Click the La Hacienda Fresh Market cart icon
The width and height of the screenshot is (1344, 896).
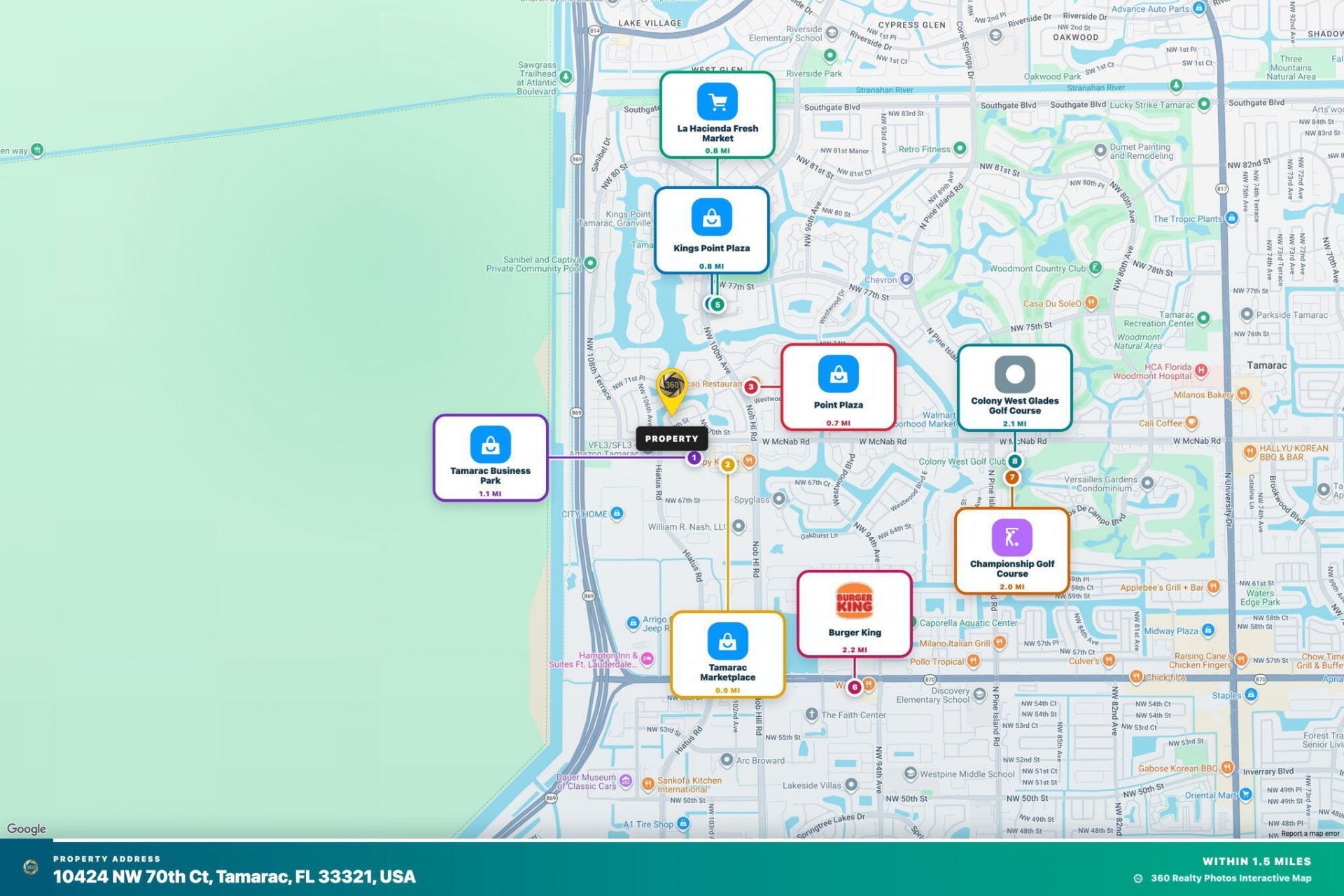[x=717, y=102]
